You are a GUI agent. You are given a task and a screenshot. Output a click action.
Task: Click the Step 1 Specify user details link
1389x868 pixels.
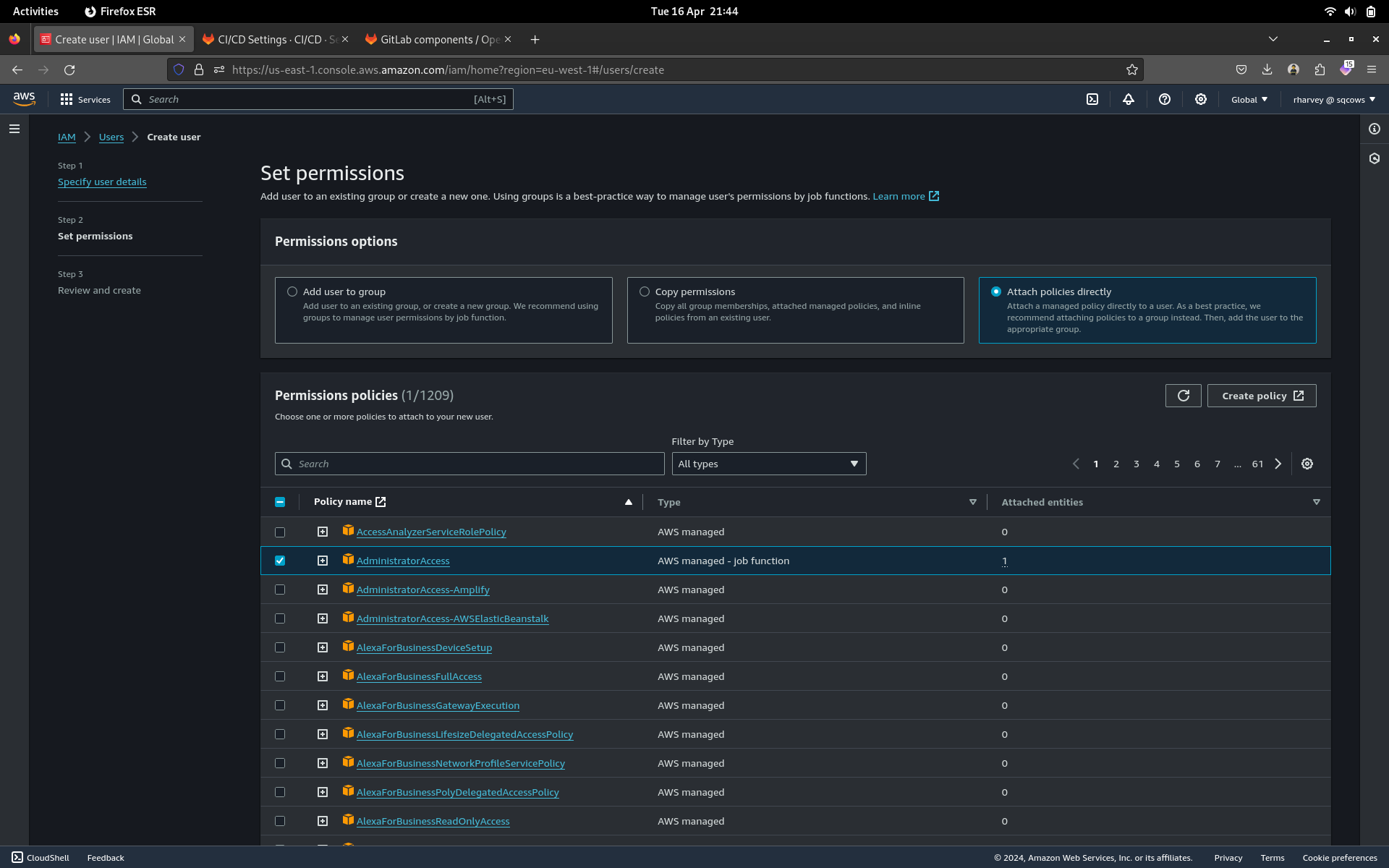coord(101,181)
